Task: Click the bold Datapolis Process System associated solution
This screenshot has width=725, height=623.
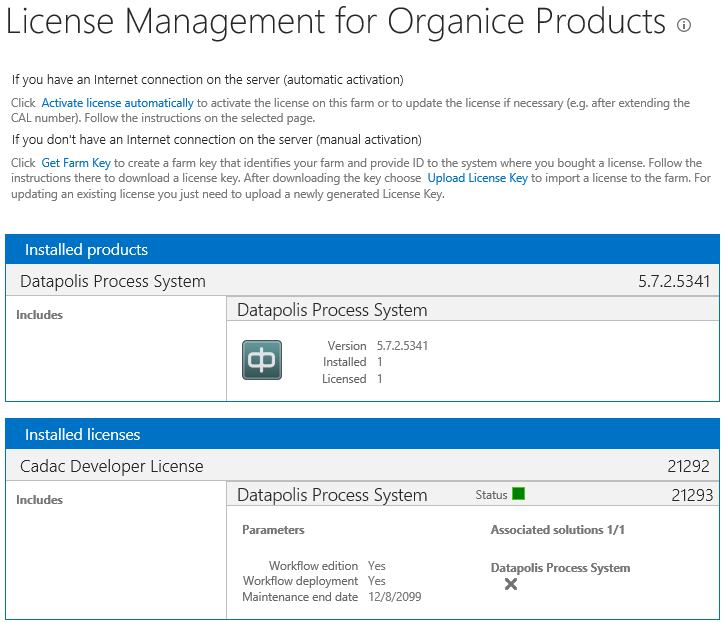Action: pos(560,567)
